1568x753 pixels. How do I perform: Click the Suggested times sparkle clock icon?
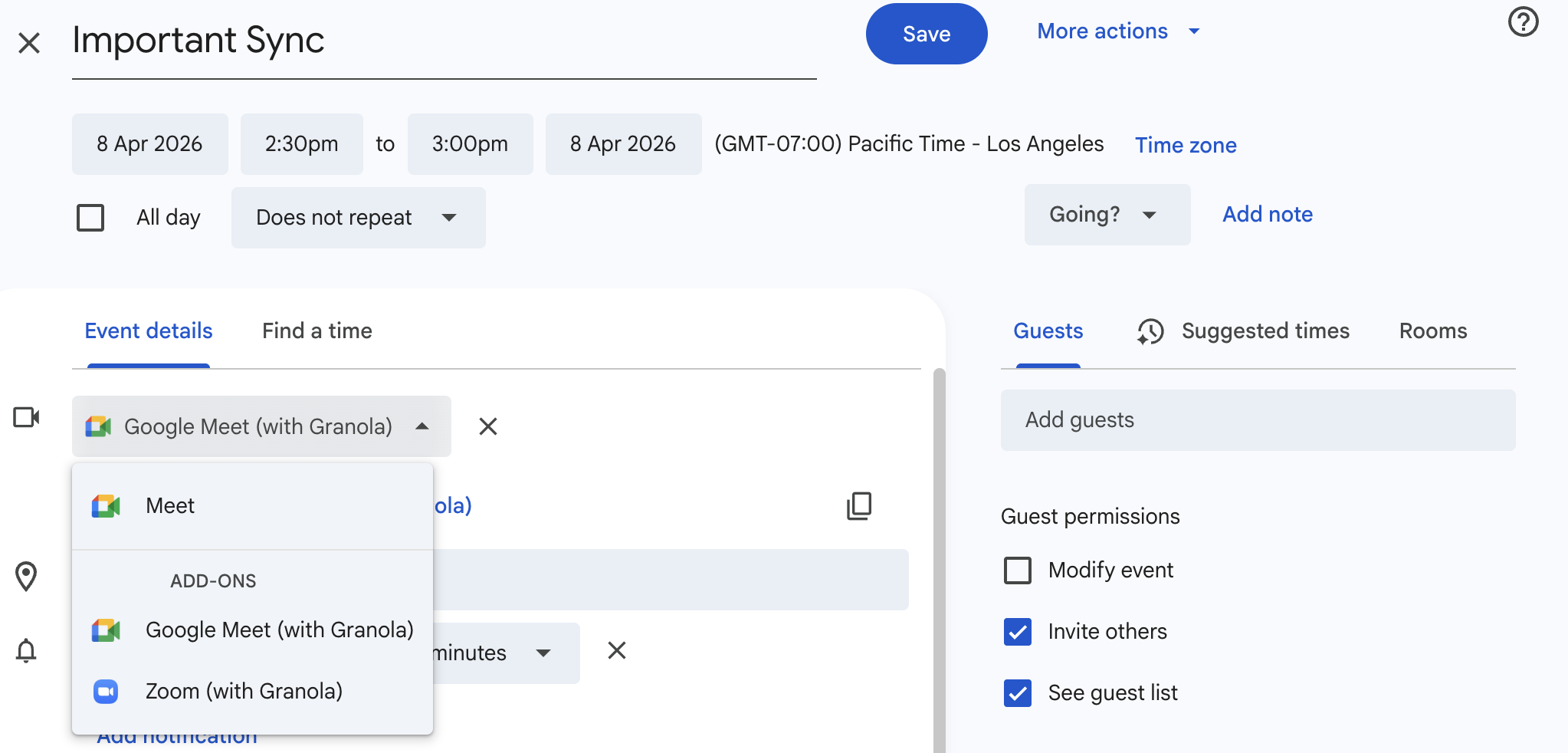tap(1150, 331)
